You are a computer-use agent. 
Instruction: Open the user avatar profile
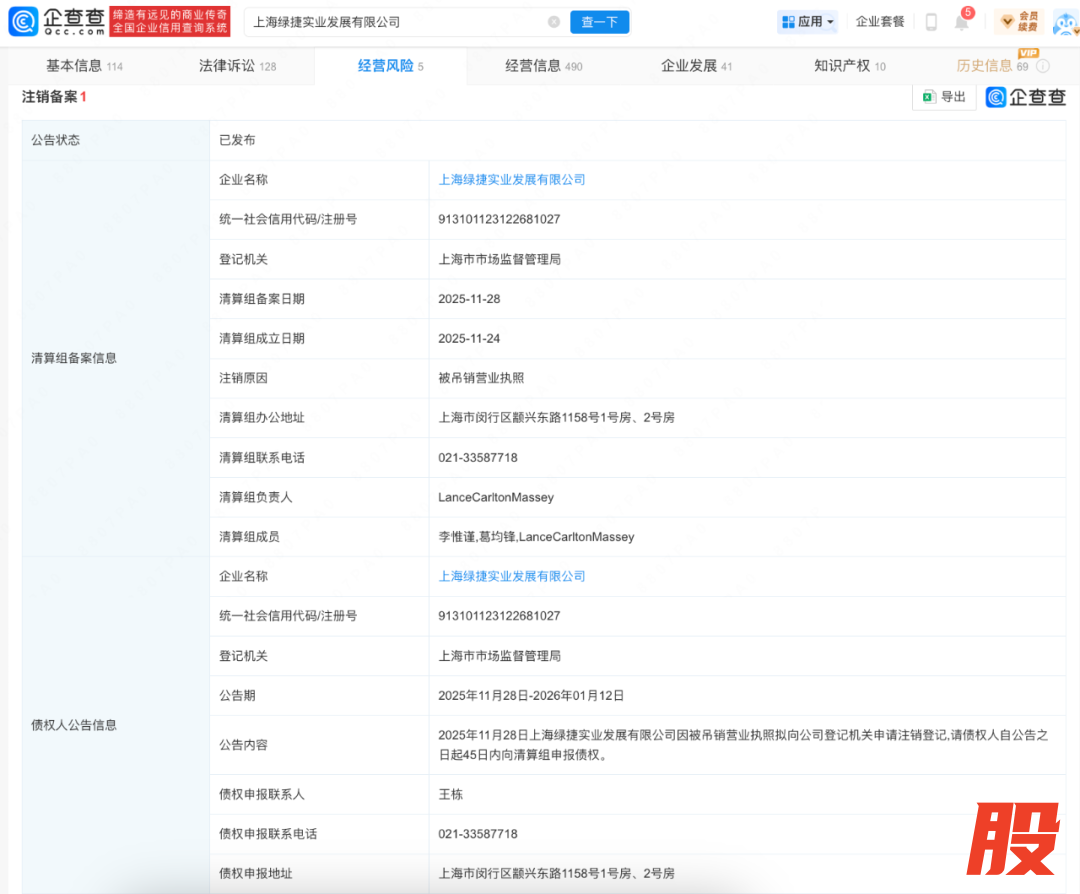point(1064,21)
